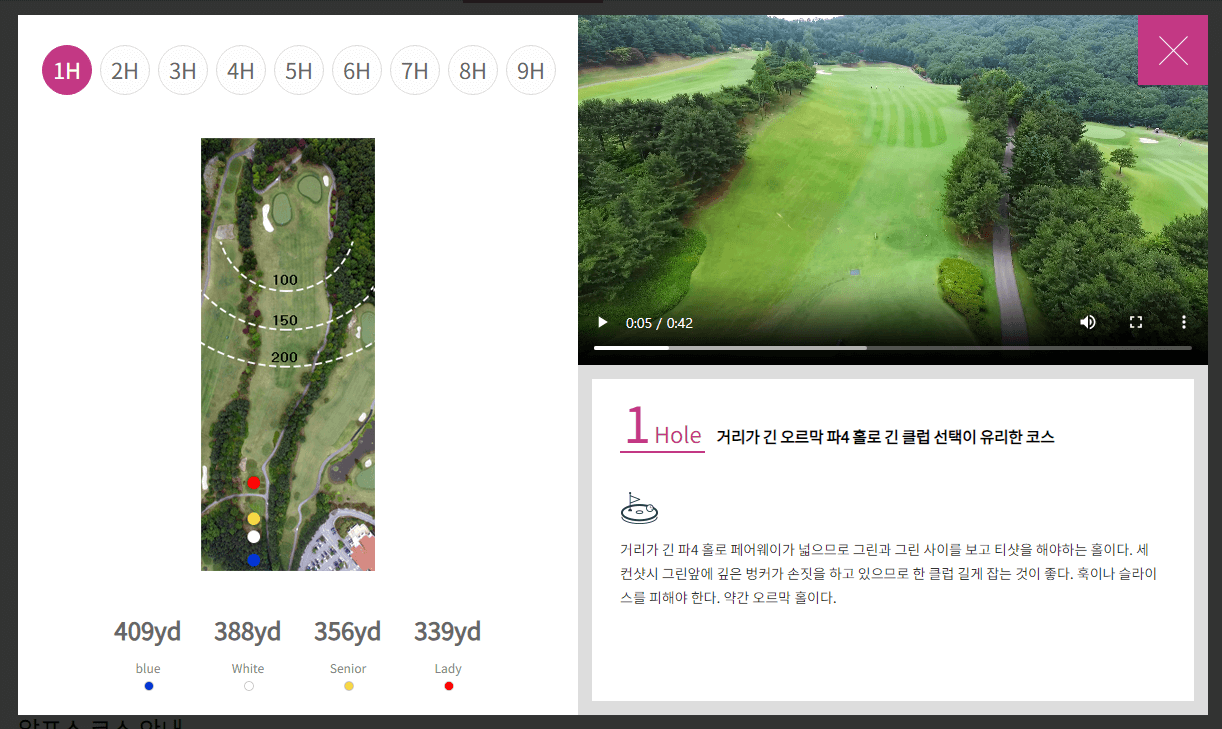The image size is (1222, 729).
Task: Select the 5H hole button
Action: (299, 70)
